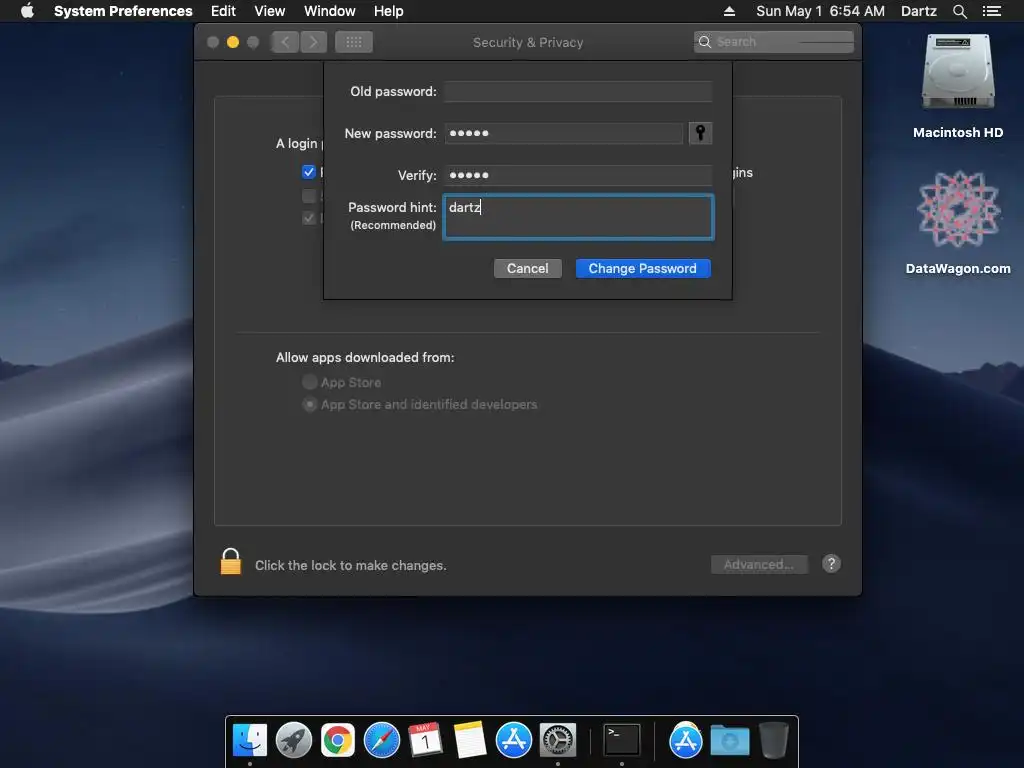Open System Preferences gear in Dock
The image size is (1024, 768).
pos(558,741)
